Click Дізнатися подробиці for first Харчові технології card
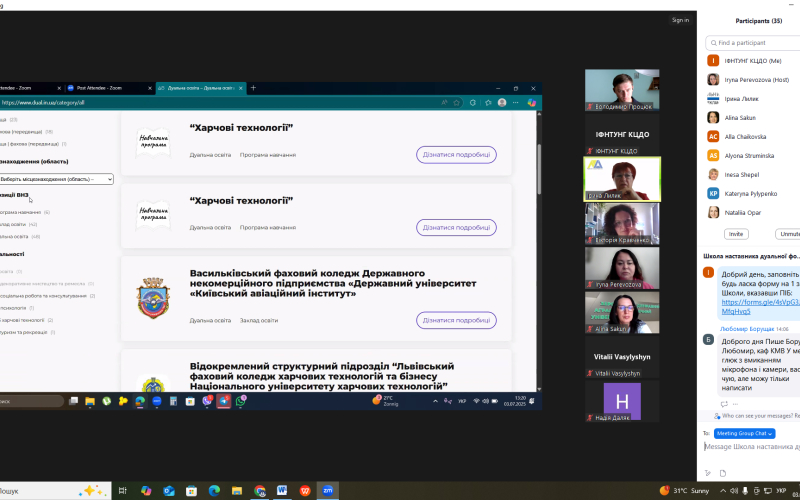The image size is (800, 500). point(456,155)
